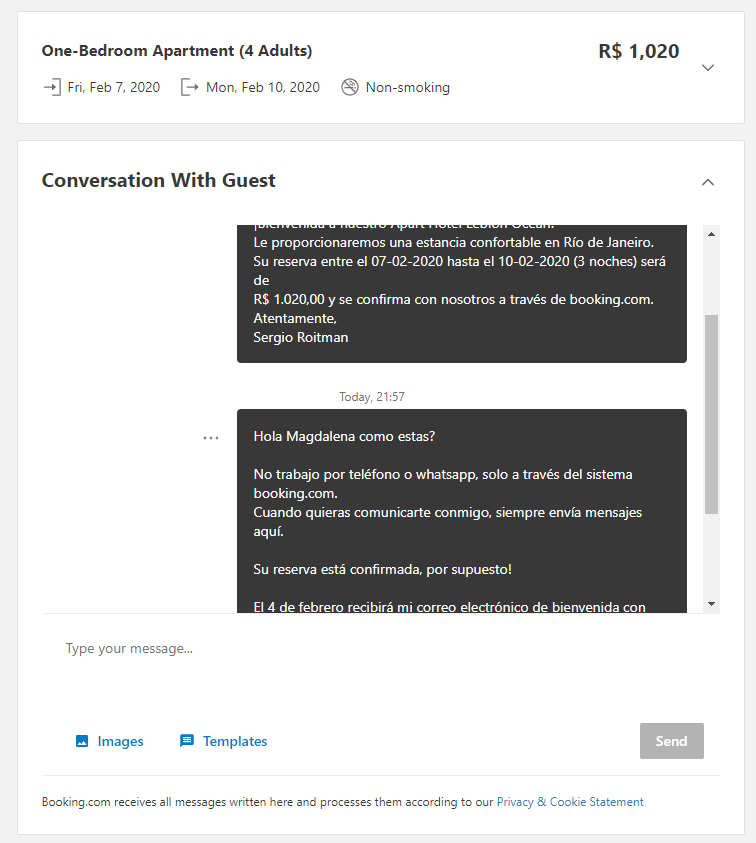Click the check-out arrow icon
The height and width of the screenshot is (843, 756).
(190, 87)
